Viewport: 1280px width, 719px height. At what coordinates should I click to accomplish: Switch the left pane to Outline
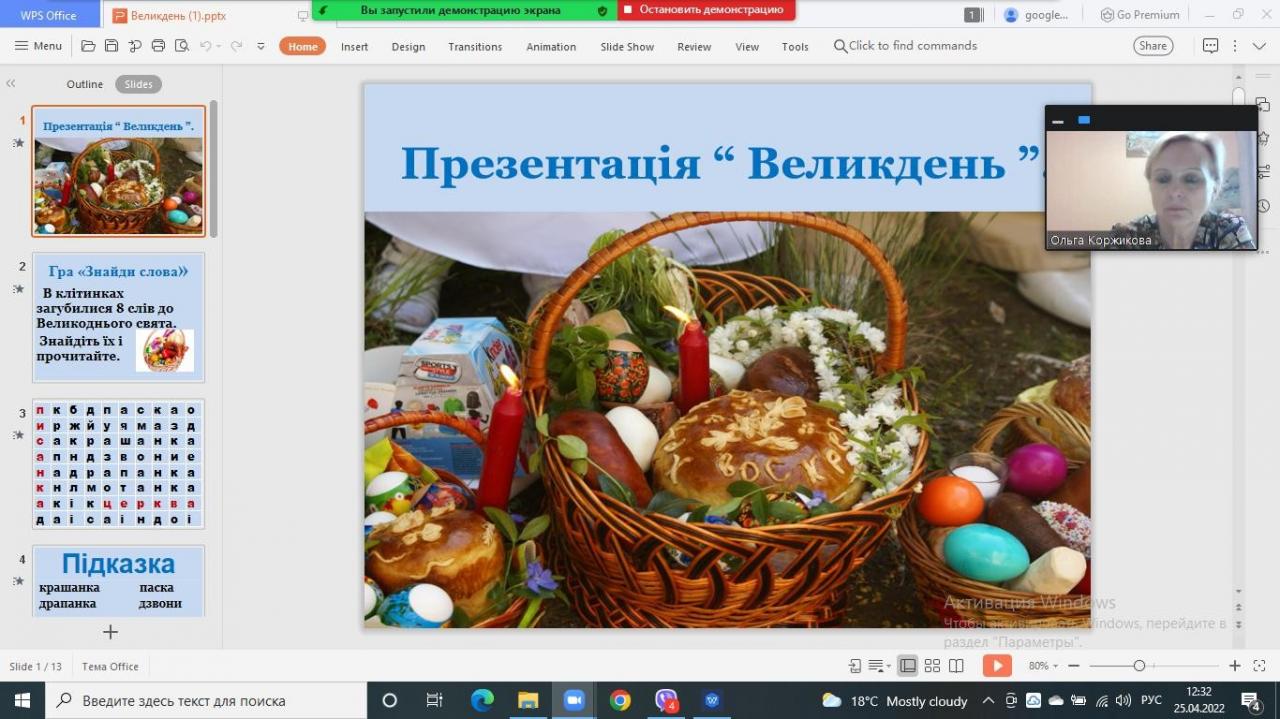click(x=85, y=84)
